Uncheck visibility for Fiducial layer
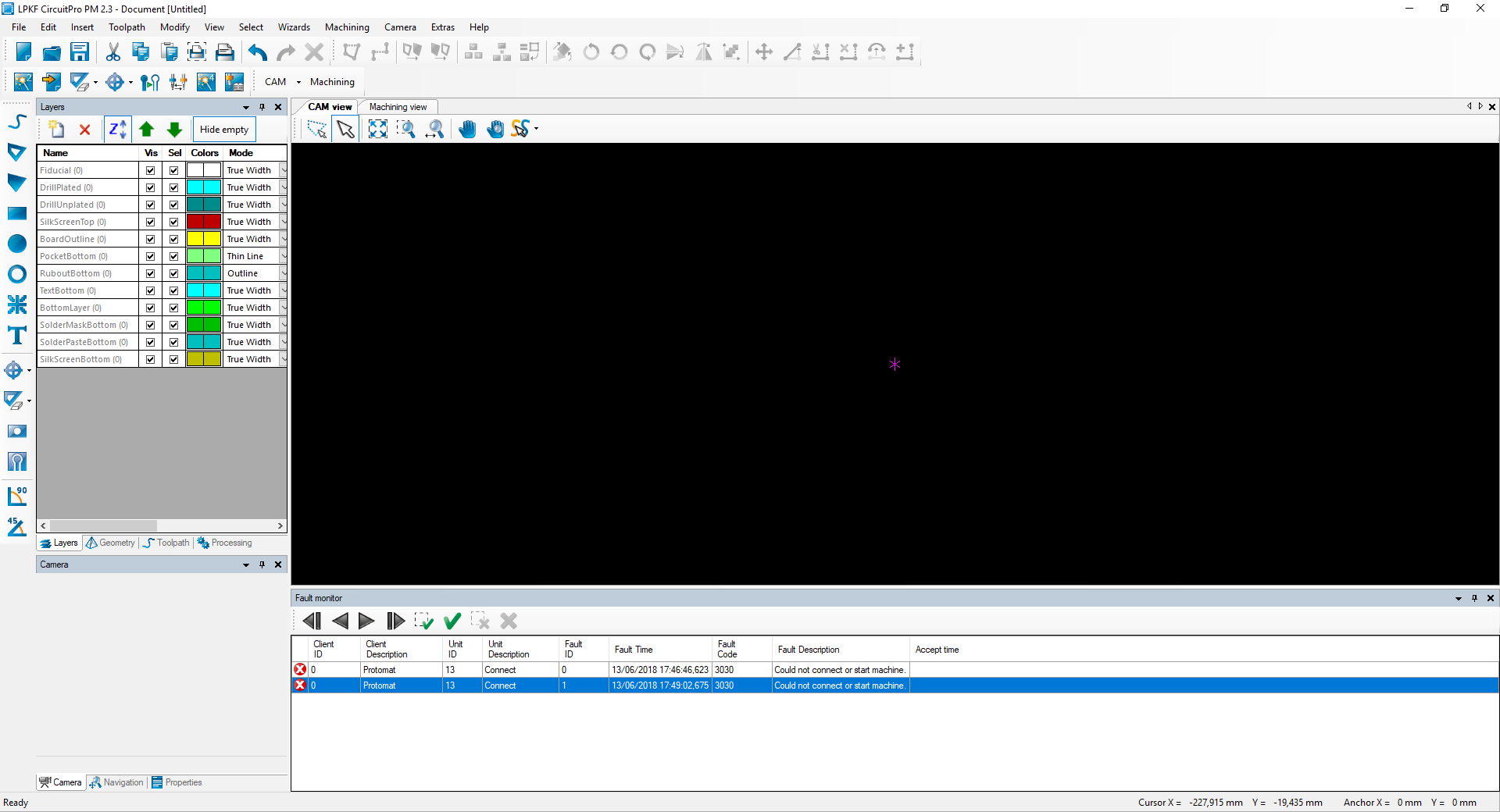1500x812 pixels. 151,170
